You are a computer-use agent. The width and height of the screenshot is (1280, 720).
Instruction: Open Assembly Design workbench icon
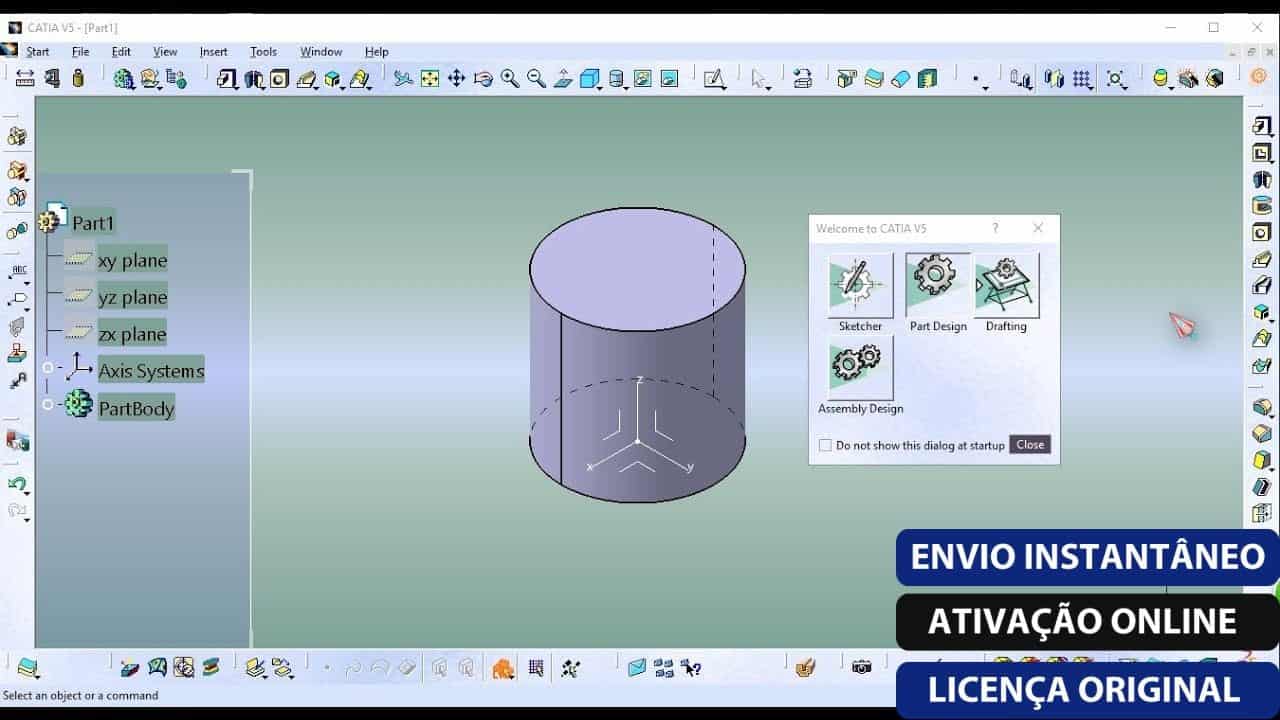pyautogui.click(x=860, y=367)
